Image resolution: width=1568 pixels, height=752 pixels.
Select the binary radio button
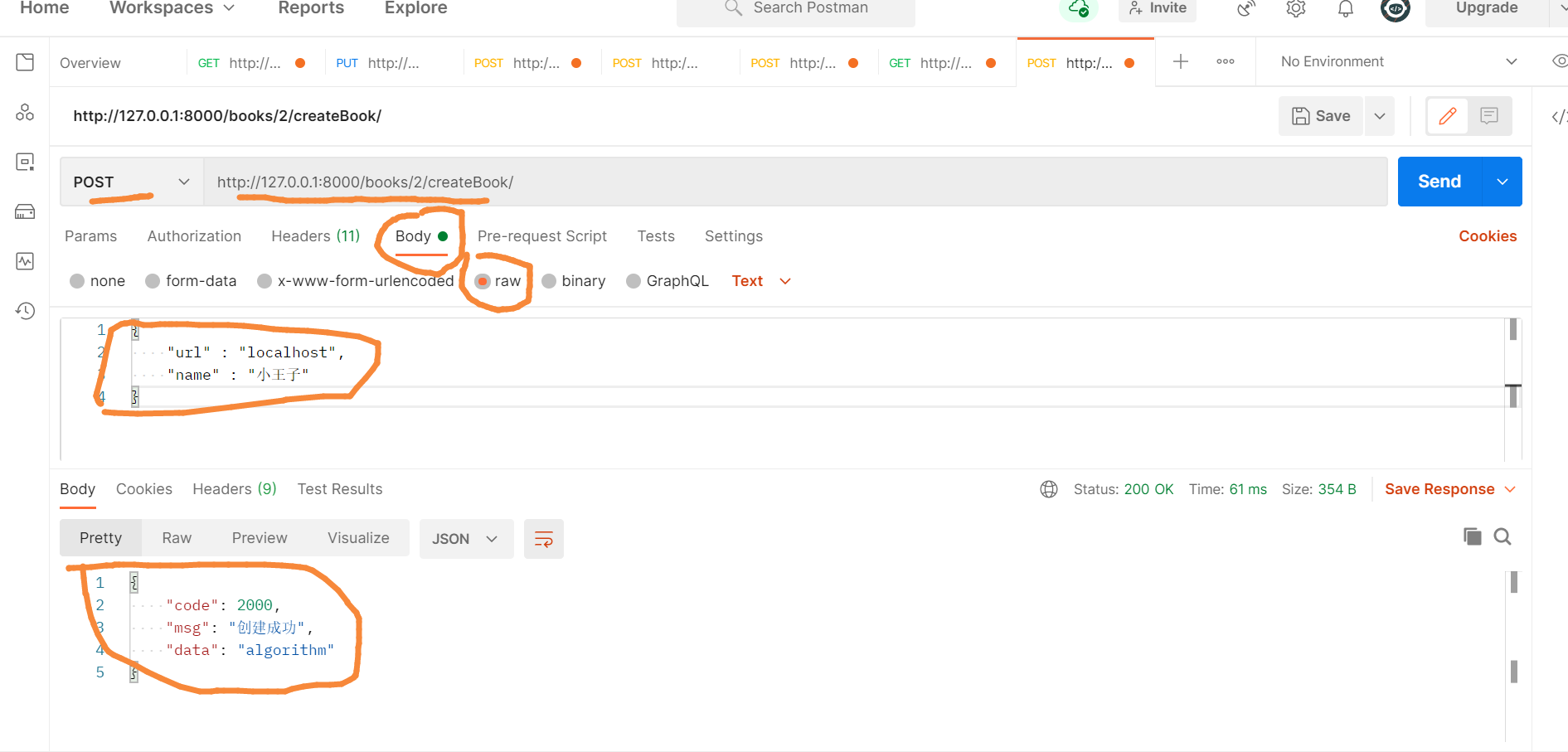pyautogui.click(x=548, y=281)
